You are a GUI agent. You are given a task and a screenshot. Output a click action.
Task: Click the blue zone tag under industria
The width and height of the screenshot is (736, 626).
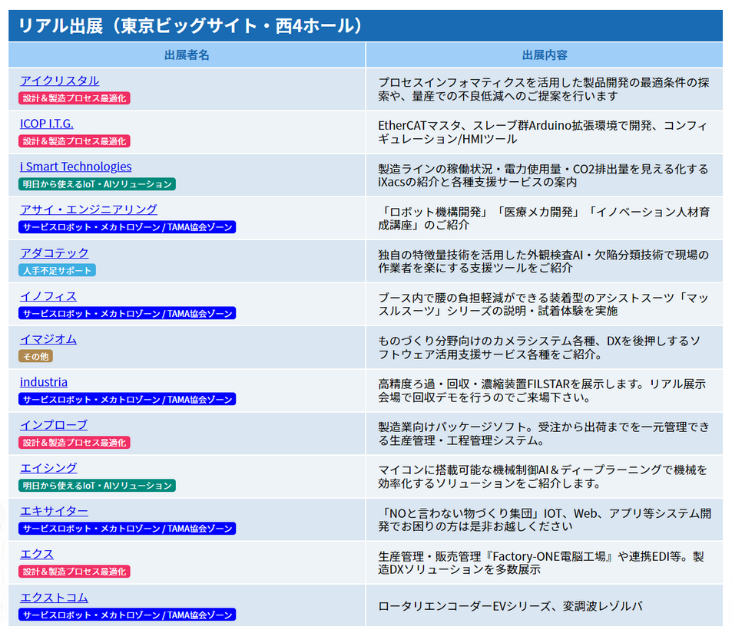pos(127,399)
